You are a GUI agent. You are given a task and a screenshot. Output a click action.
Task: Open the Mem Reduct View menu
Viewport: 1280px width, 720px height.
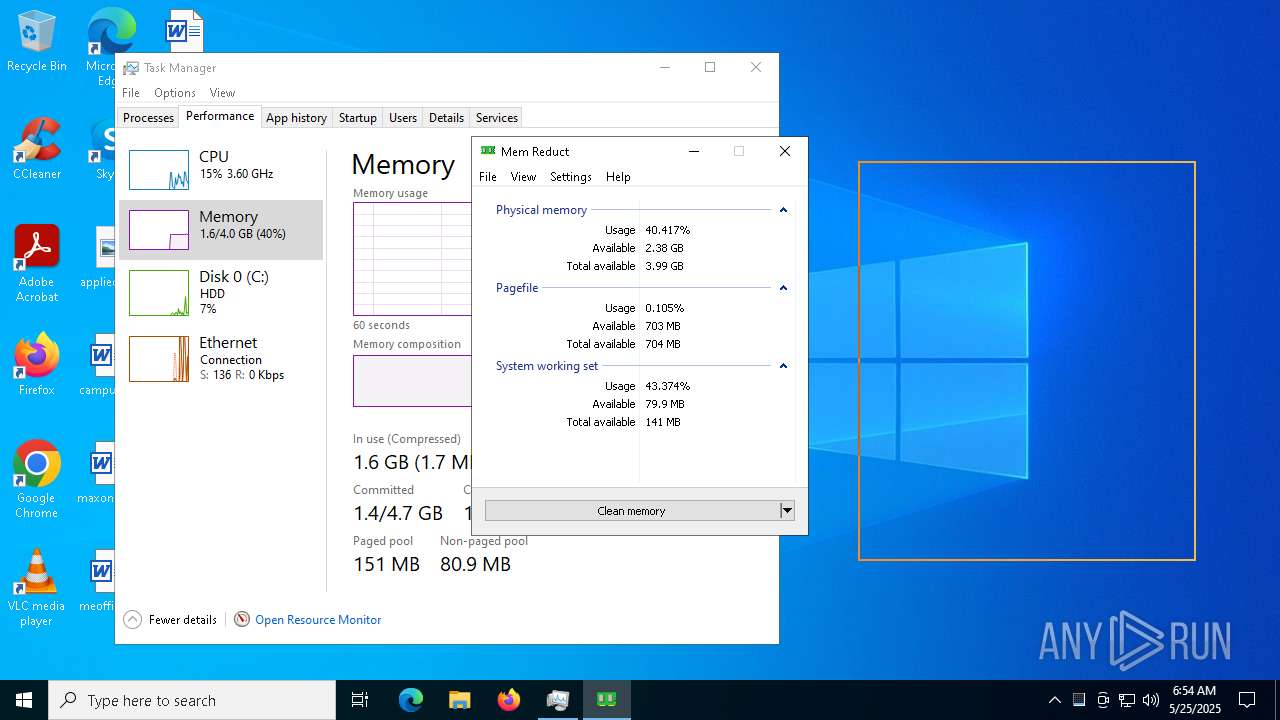tap(523, 177)
